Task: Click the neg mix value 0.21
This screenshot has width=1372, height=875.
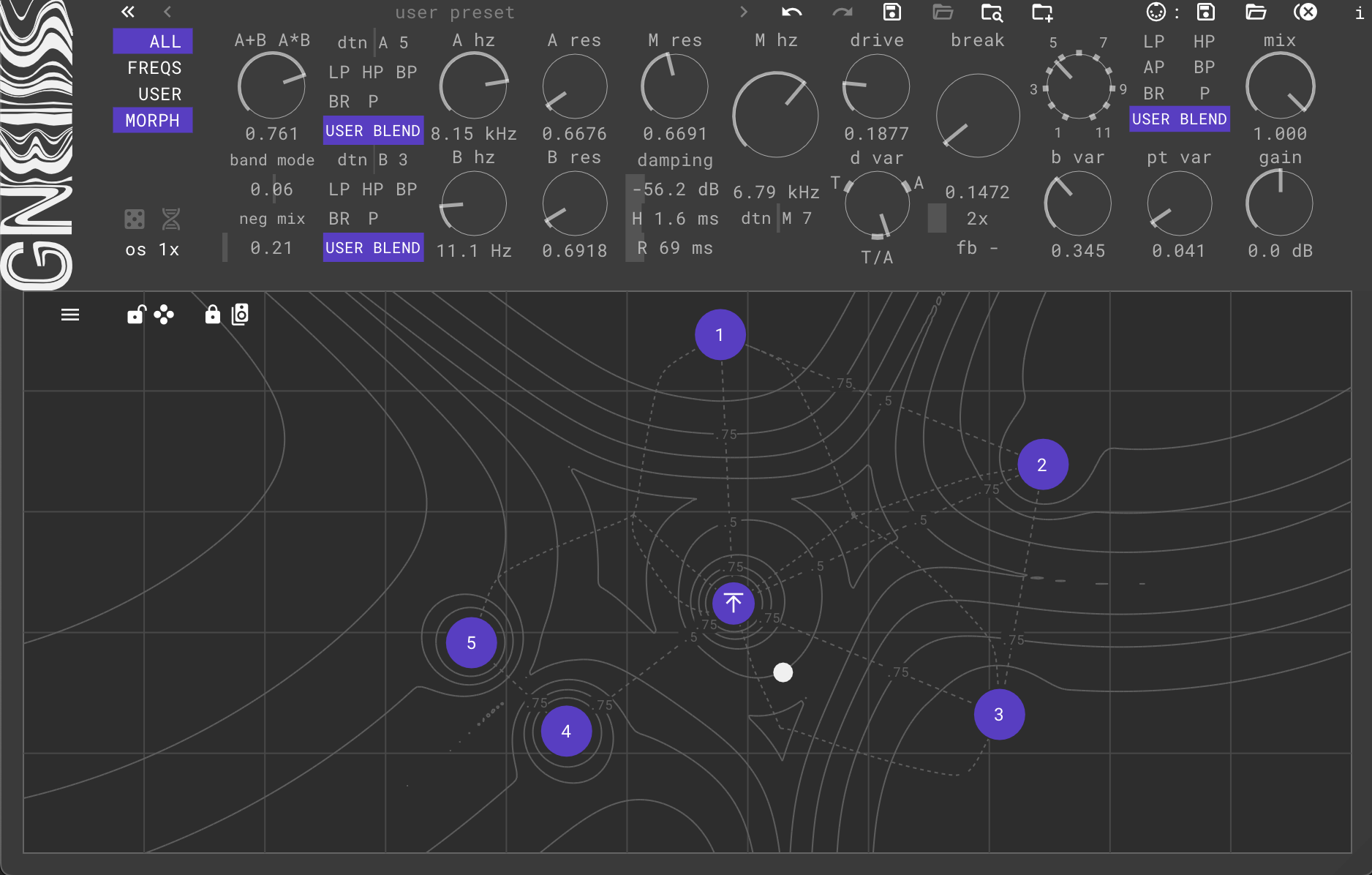Action: coord(271,248)
